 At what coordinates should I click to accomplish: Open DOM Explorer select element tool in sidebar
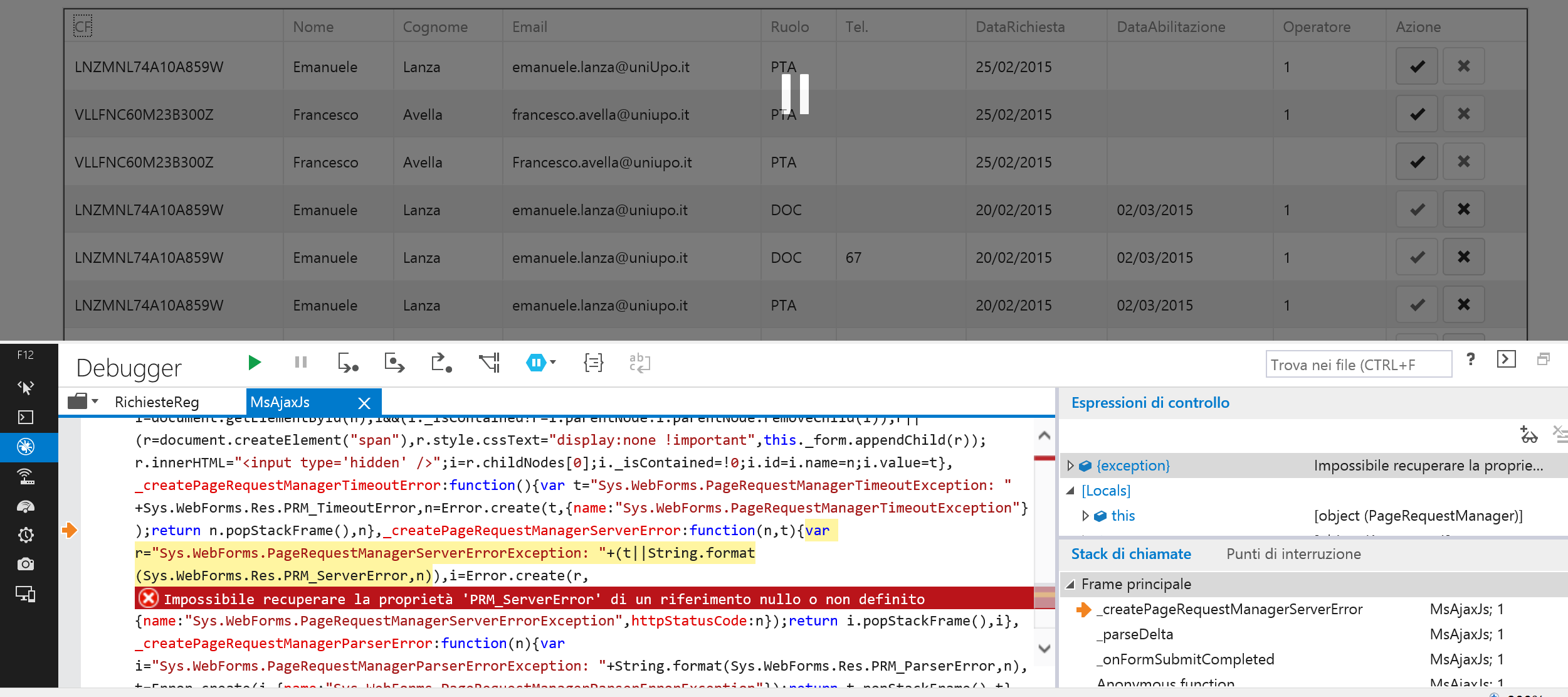click(x=26, y=388)
